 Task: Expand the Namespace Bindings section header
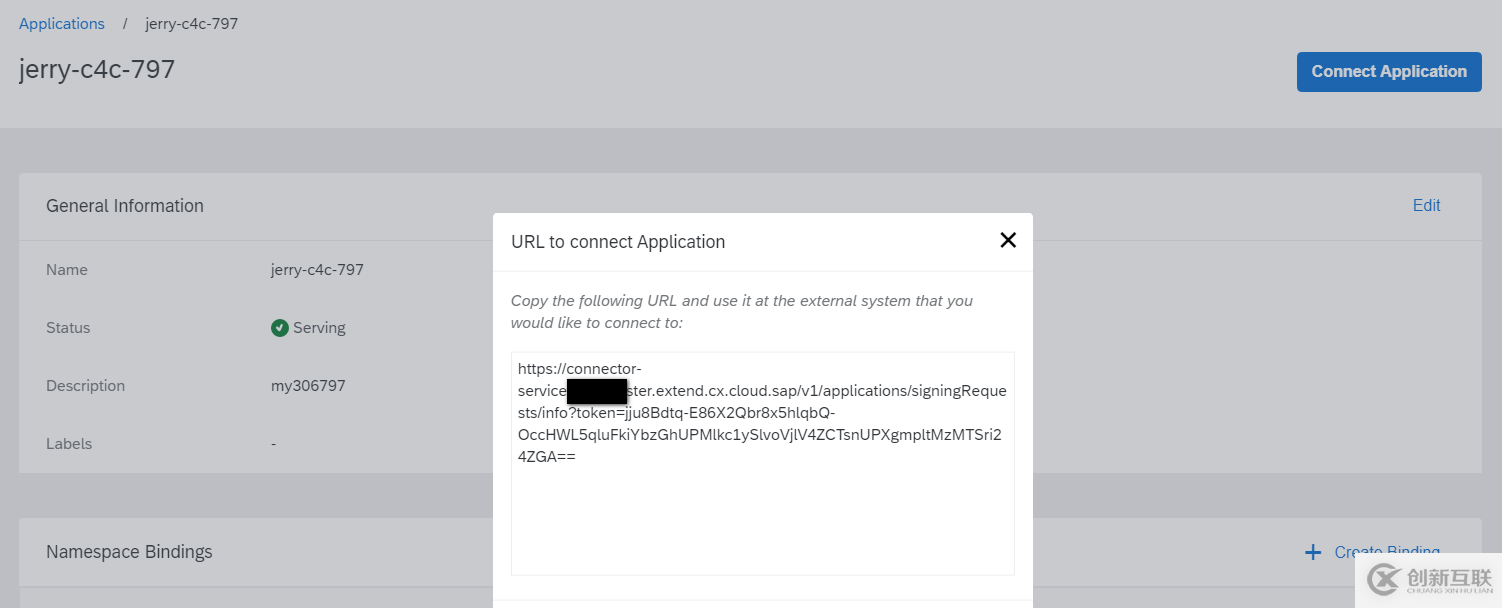(x=128, y=551)
